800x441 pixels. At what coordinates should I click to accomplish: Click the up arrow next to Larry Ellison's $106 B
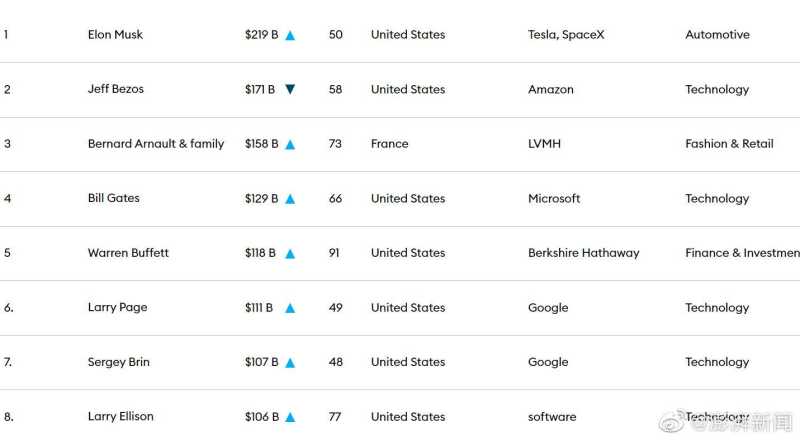click(x=290, y=417)
